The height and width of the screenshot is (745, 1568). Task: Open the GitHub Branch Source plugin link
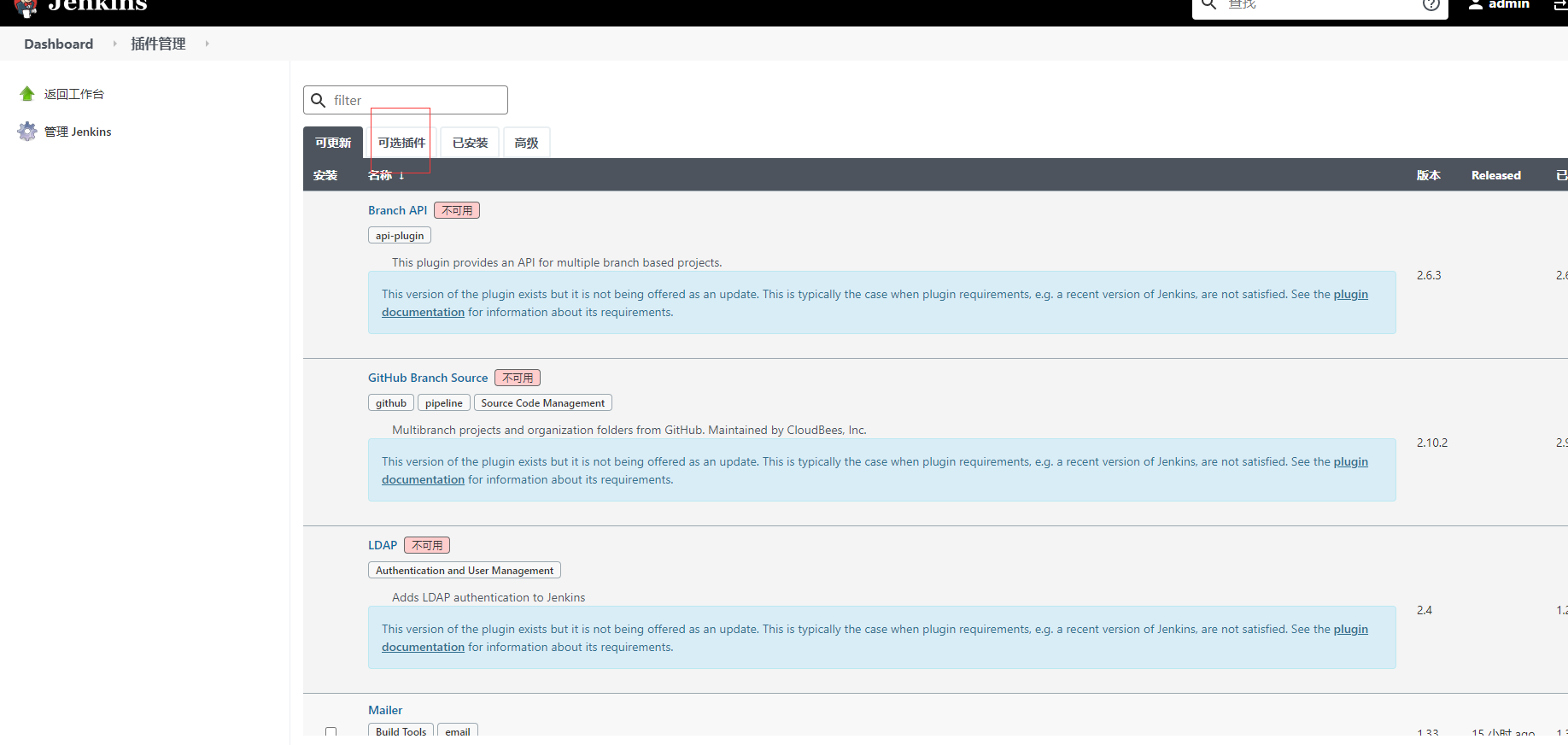click(428, 378)
